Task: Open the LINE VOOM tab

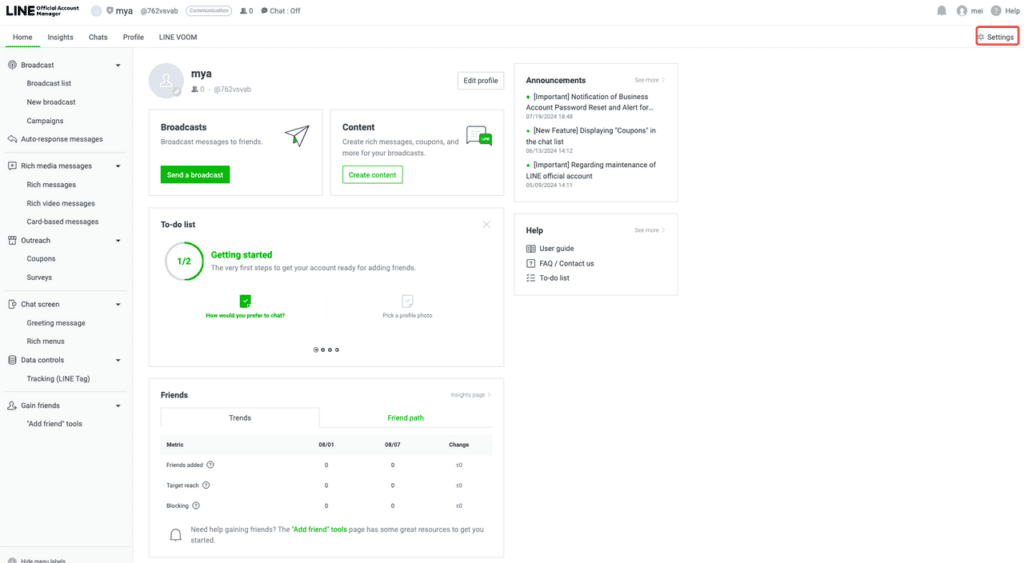Action: pos(178,37)
